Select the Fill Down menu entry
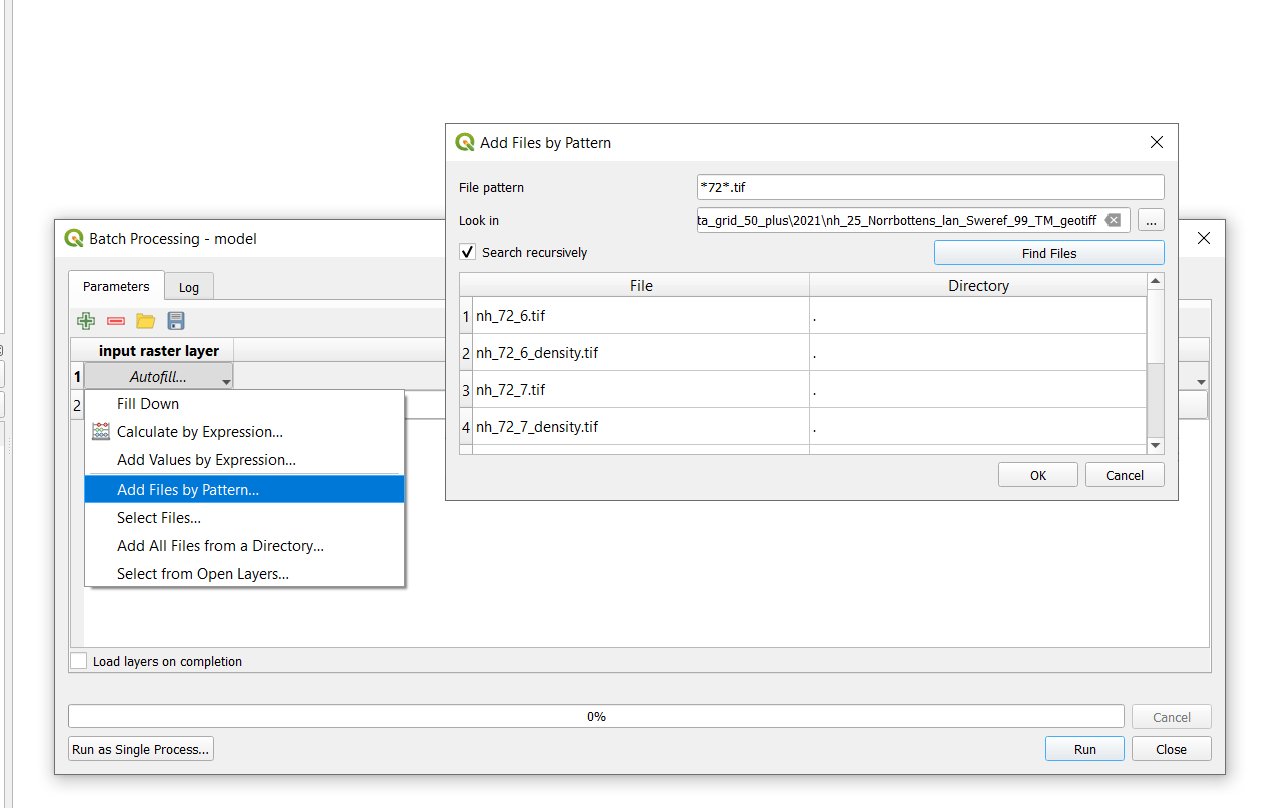The height and width of the screenshot is (808, 1279). 147,403
